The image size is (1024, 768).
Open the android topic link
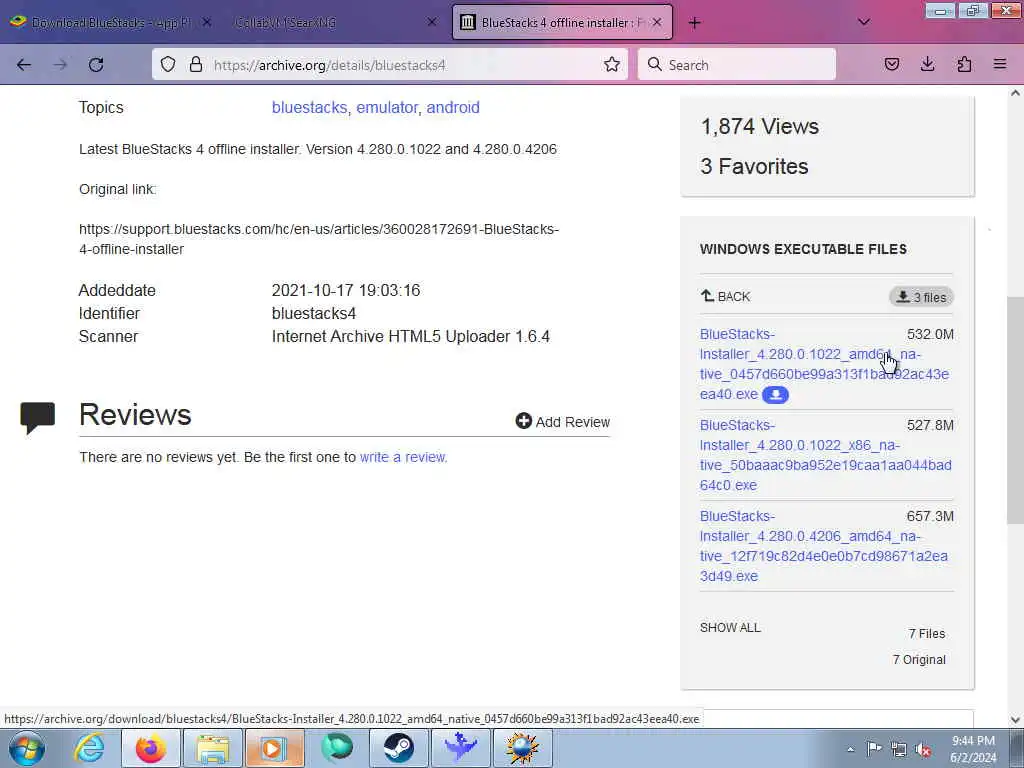[x=453, y=107]
